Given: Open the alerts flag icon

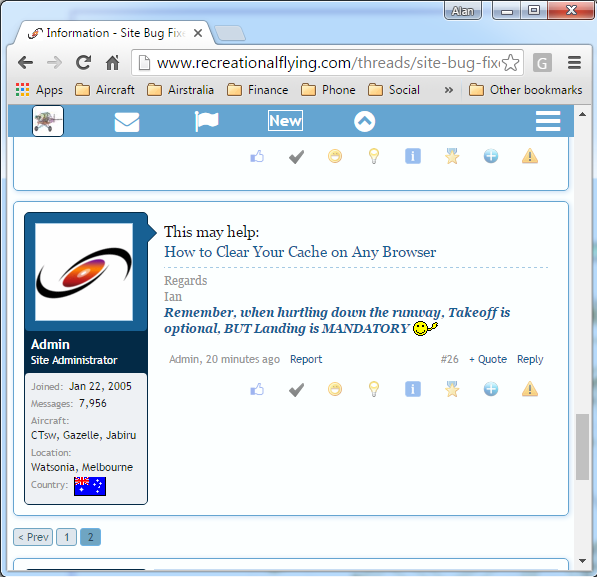Looking at the screenshot, I should 206,121.
